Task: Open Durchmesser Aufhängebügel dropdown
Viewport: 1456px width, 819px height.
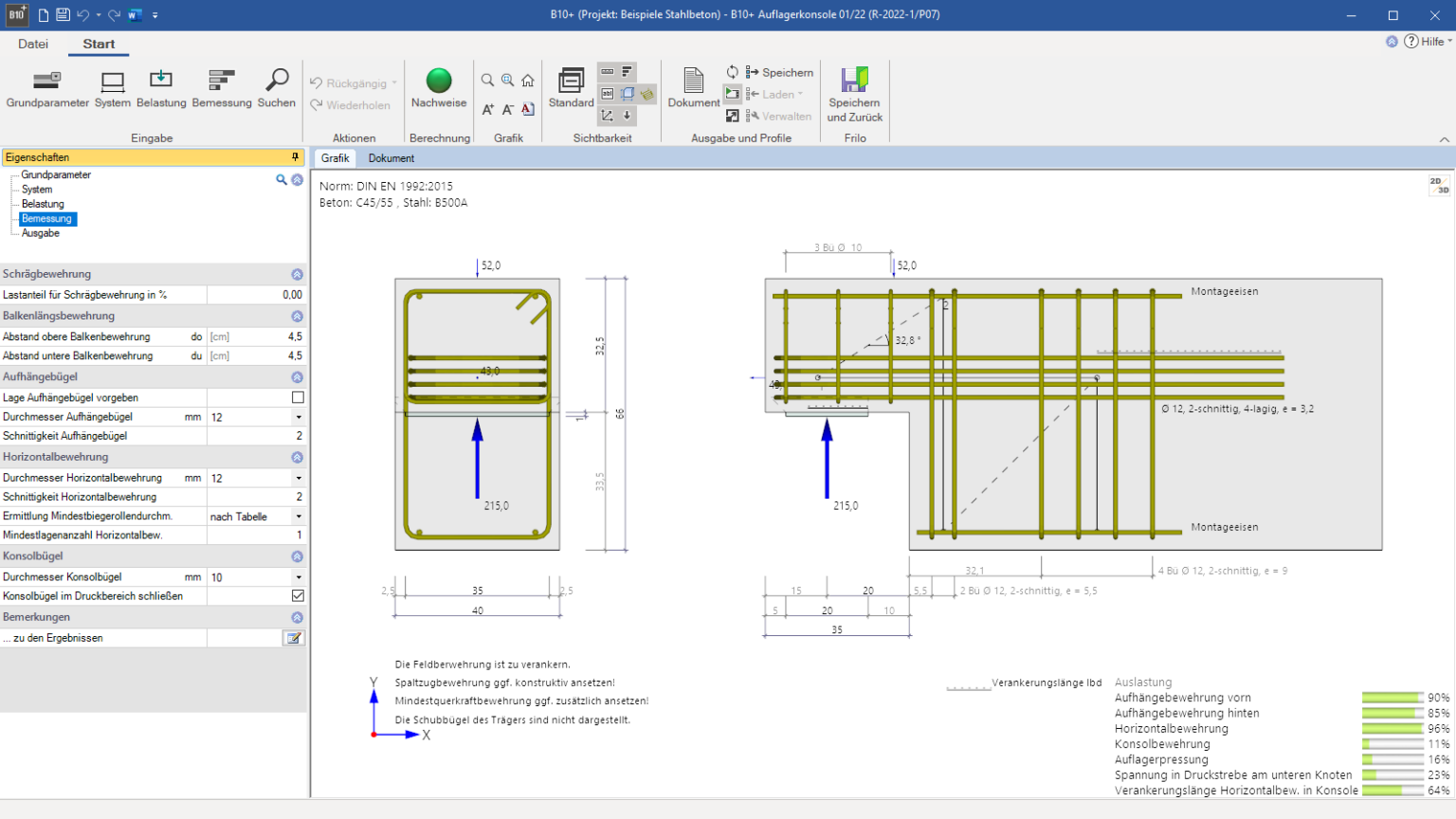Action: [x=299, y=417]
